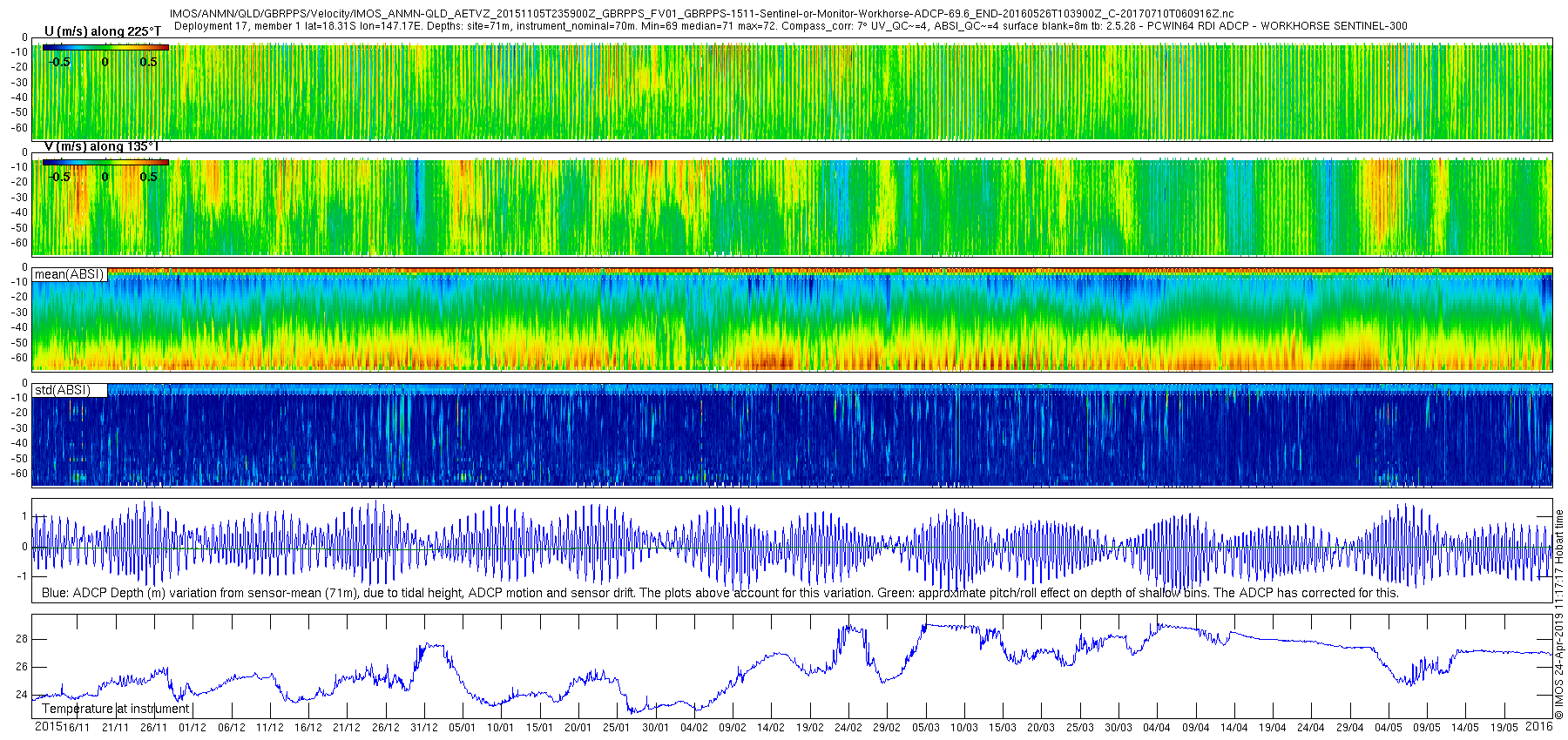Click the V velocity colorbar
The width and height of the screenshot is (1568, 740).
point(105,162)
